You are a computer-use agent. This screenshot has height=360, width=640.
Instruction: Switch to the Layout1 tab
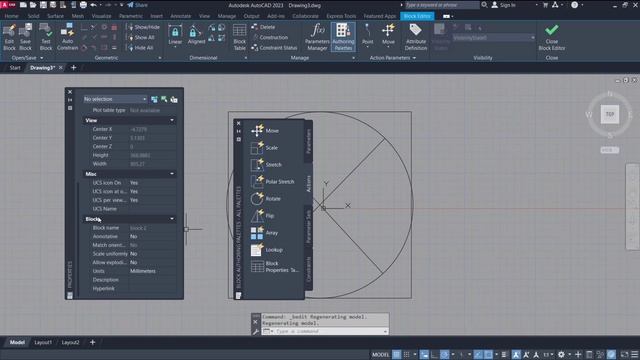(x=43, y=342)
